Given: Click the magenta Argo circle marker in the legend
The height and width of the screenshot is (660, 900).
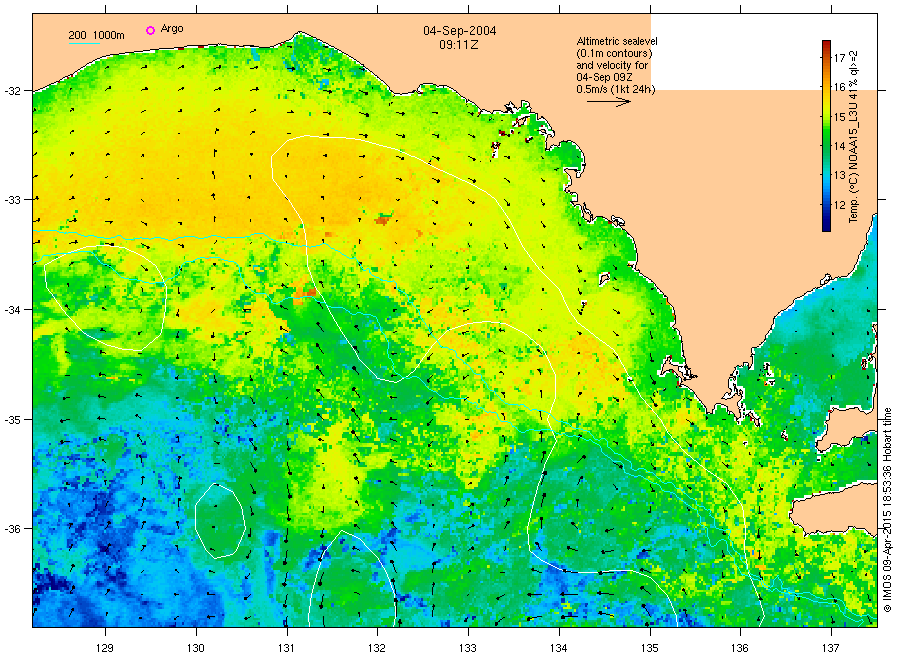Looking at the screenshot, I should pyautogui.click(x=150, y=30).
